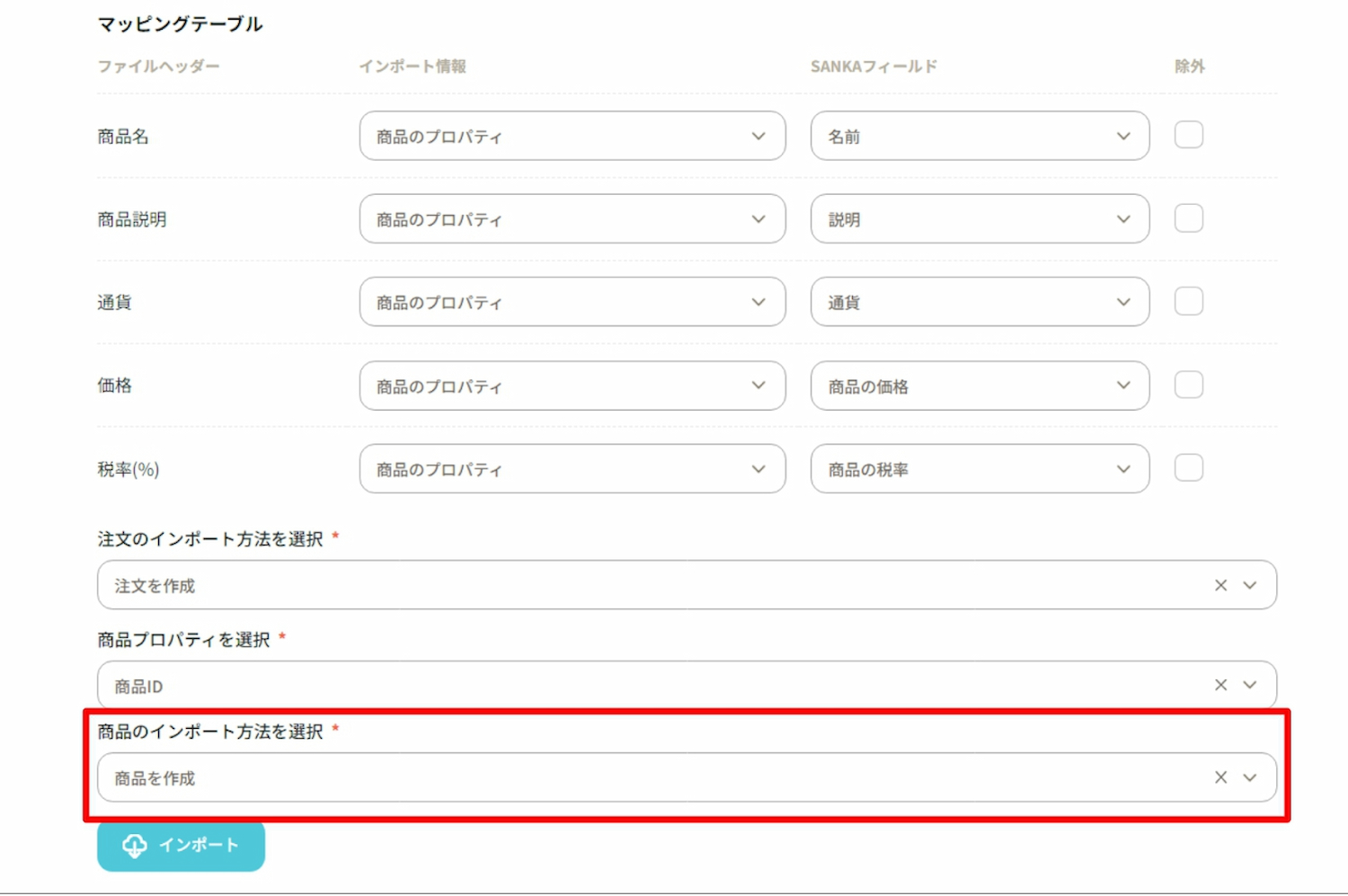Screen dimensions: 1348x896
Task: Check the 除外 checkbox for 商品名 row
Action: pyautogui.click(x=1188, y=136)
